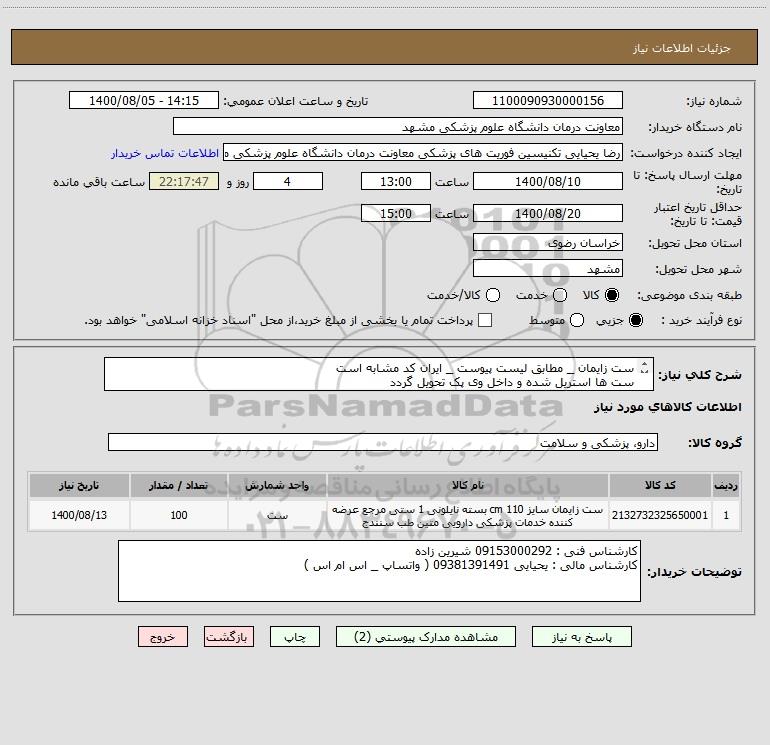The height and width of the screenshot is (745, 770).
Task: Click the remaining days field showing 4
Action: [288, 181]
